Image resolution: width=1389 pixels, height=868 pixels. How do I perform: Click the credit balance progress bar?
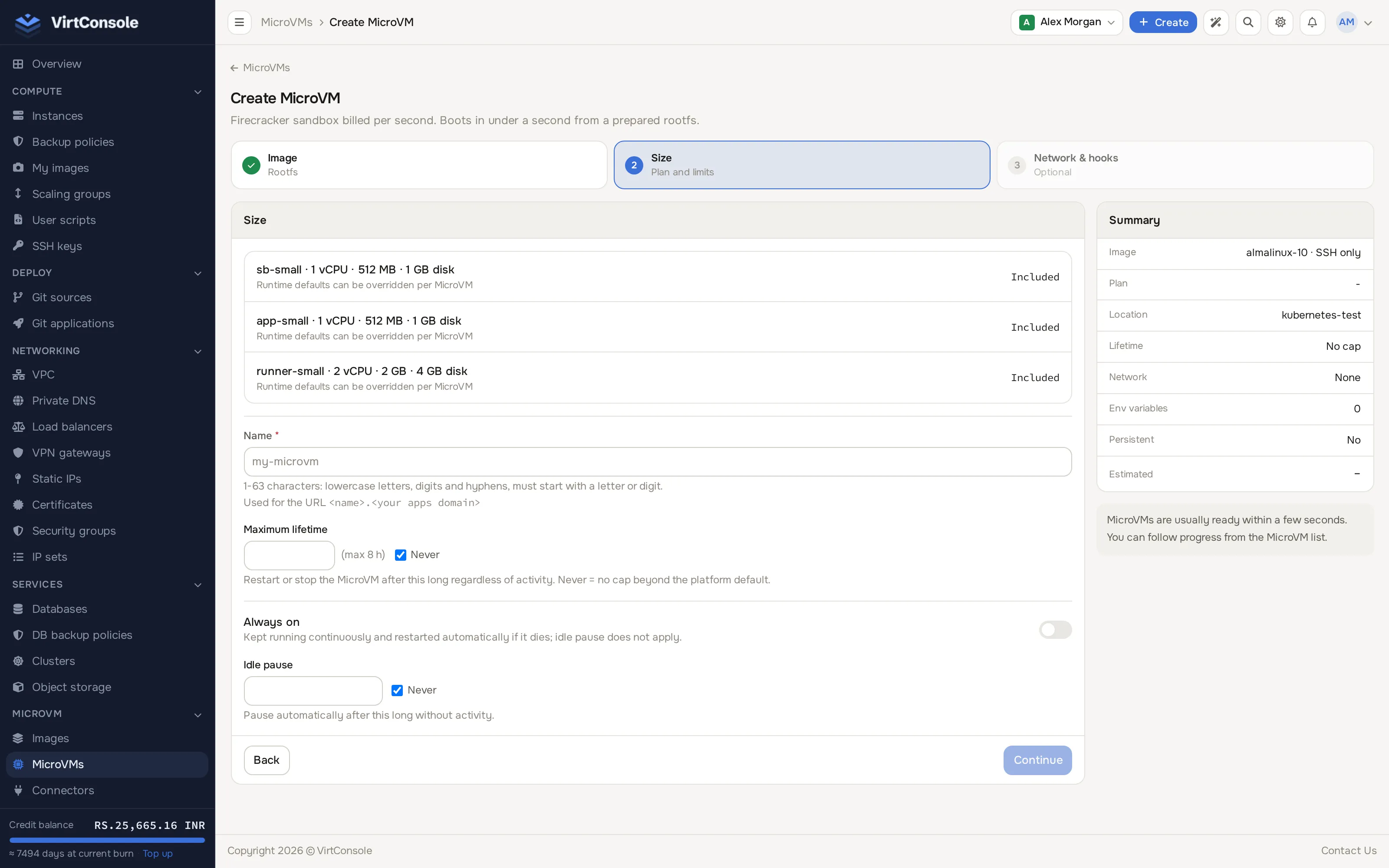(107, 841)
